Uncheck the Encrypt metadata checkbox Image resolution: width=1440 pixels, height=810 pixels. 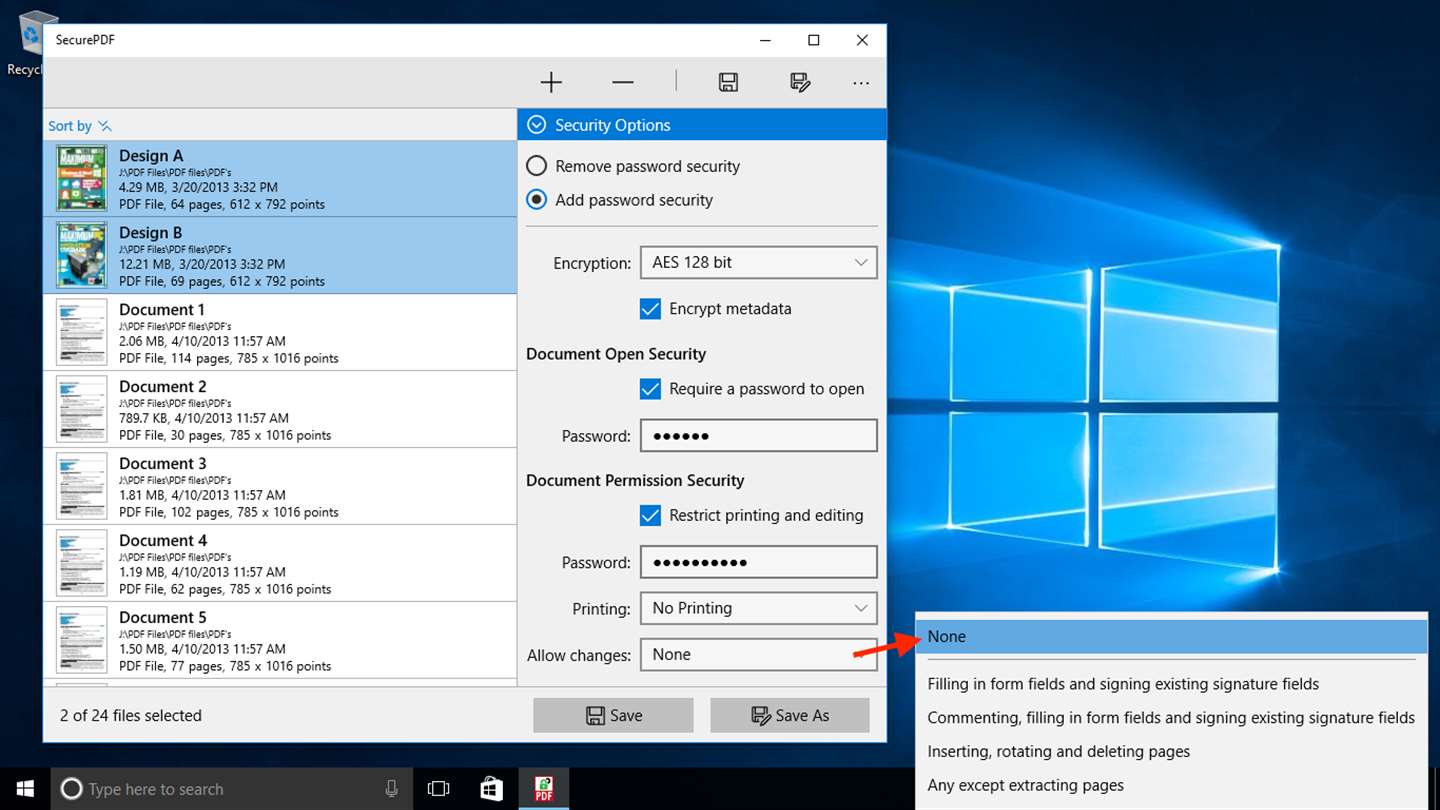650,309
